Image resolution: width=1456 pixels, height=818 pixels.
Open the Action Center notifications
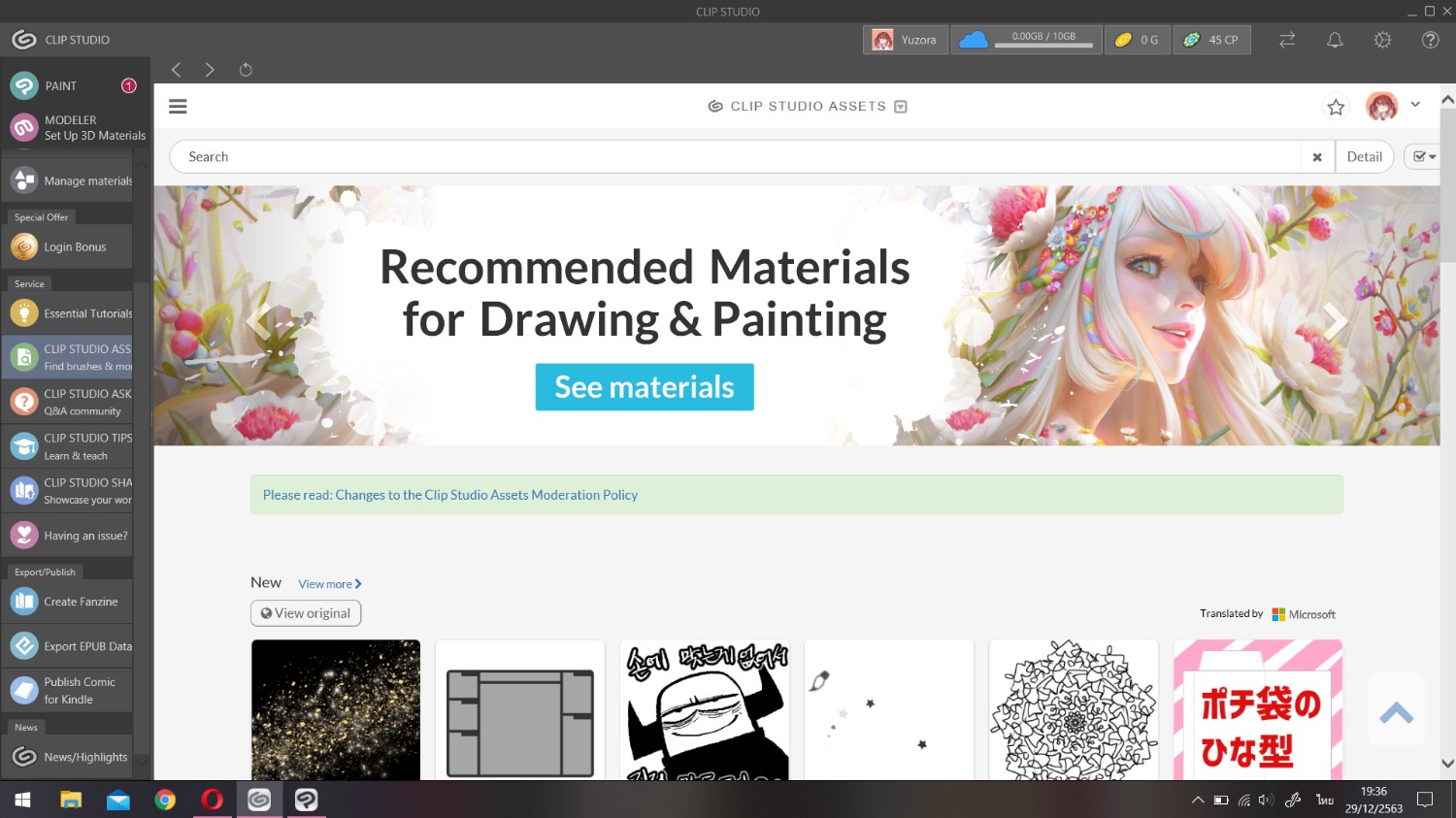1425,800
